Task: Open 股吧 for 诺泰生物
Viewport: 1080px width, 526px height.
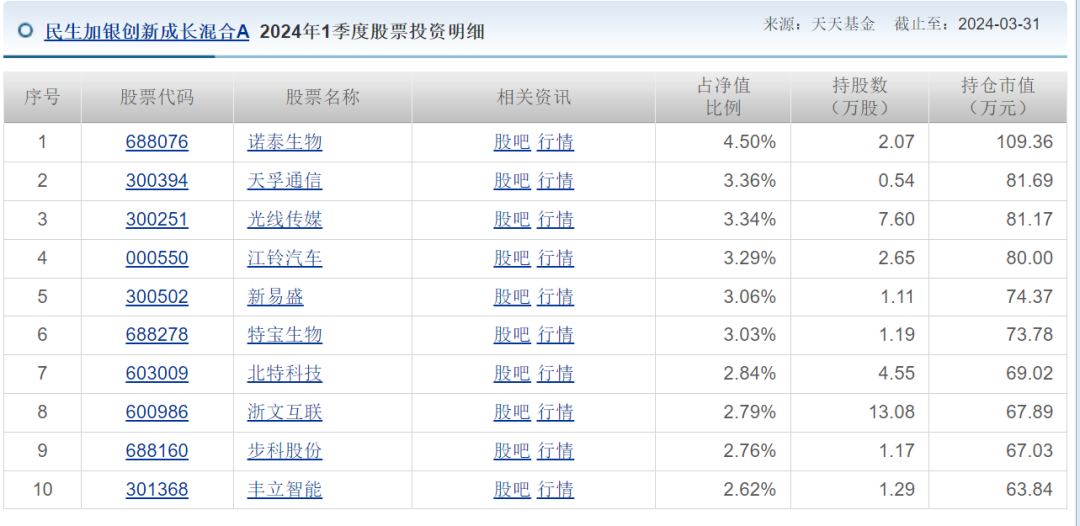Action: coord(512,143)
